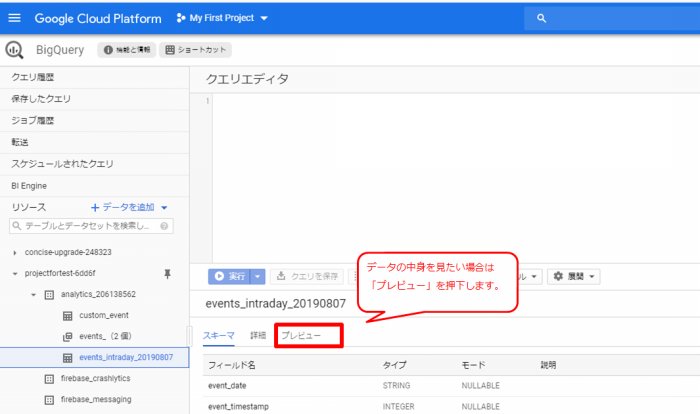Click the BigQuery logo icon
700x414 pixels.
click(14, 50)
